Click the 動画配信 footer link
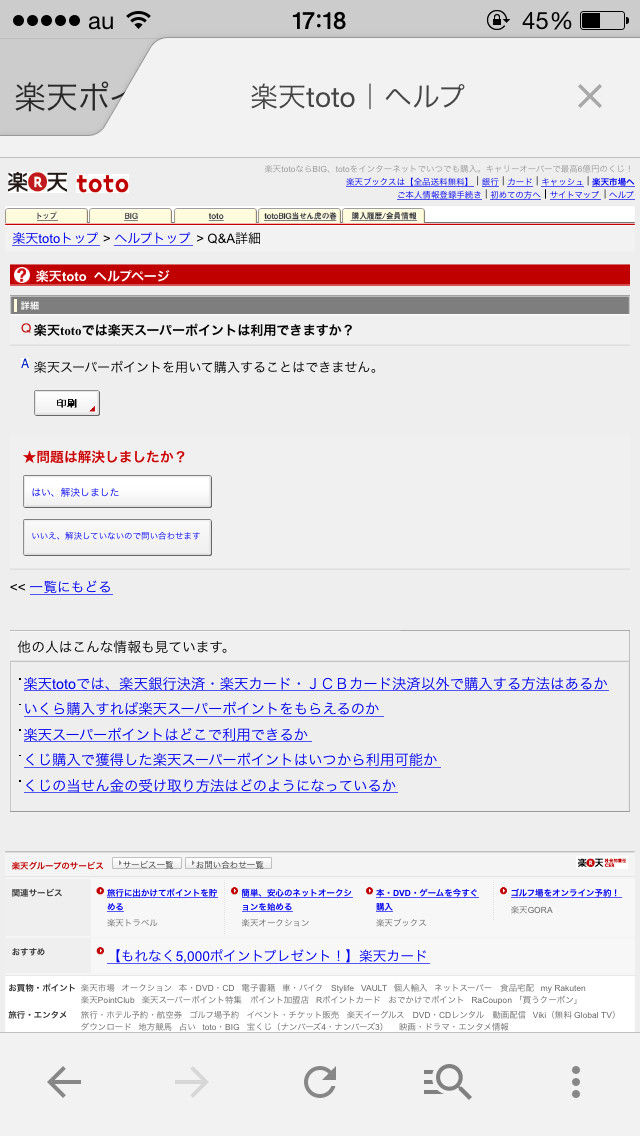The width and height of the screenshot is (640, 1136). pos(509,1015)
